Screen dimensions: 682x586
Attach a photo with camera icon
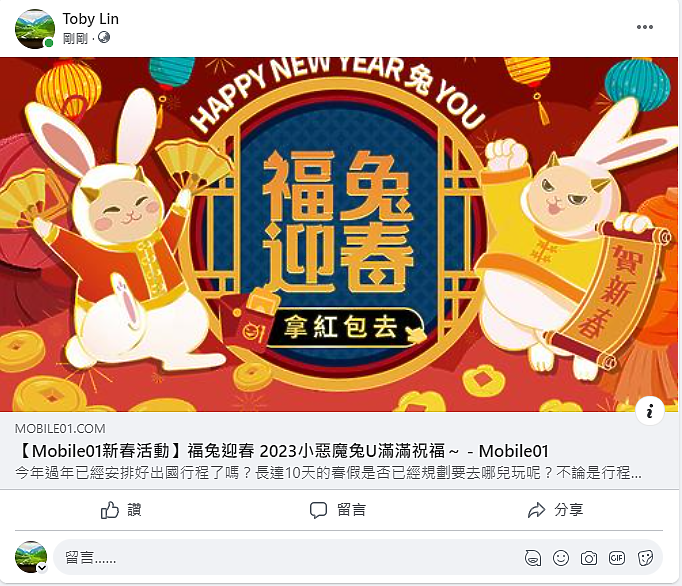click(x=589, y=558)
